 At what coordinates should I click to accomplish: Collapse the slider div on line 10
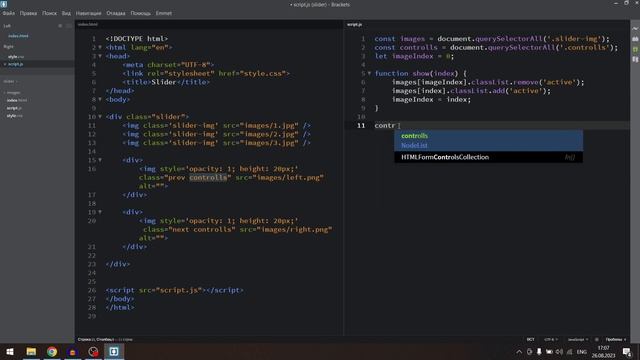(x=100, y=117)
